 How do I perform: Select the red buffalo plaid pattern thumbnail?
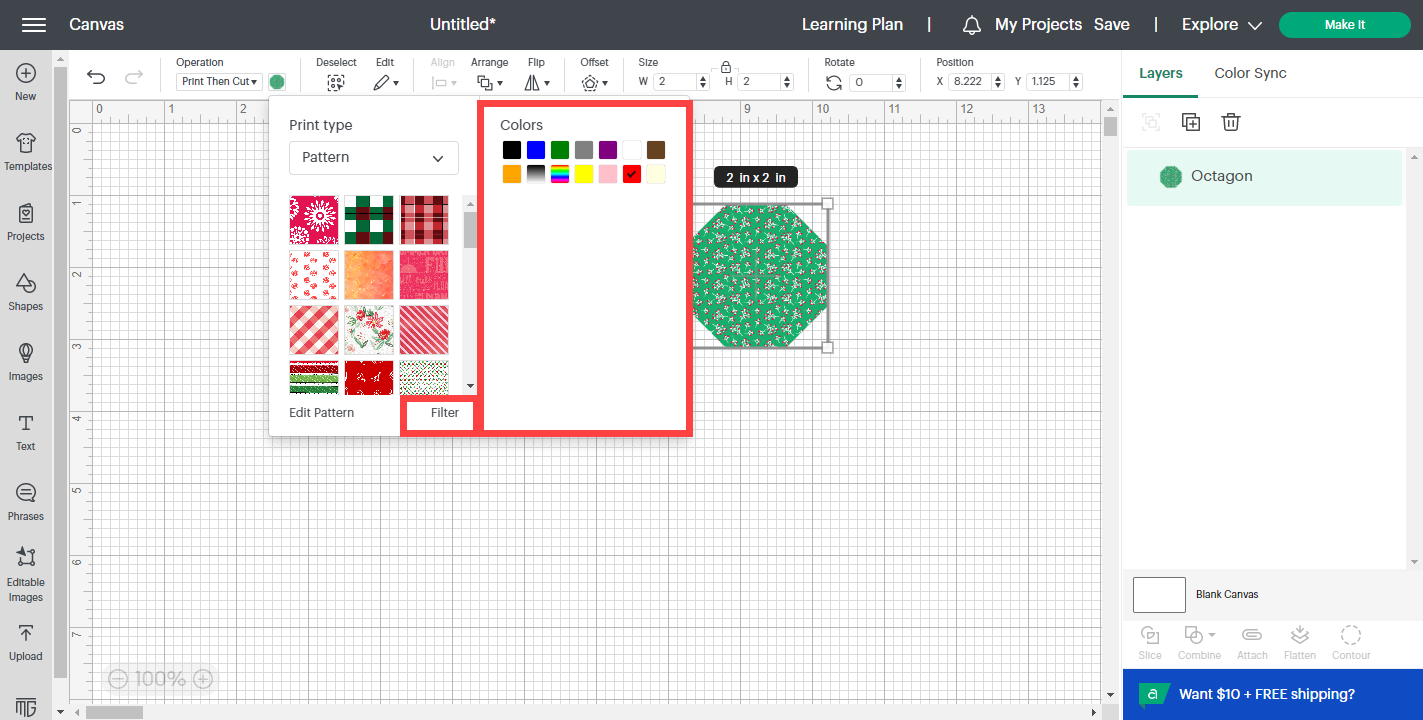[423, 219]
